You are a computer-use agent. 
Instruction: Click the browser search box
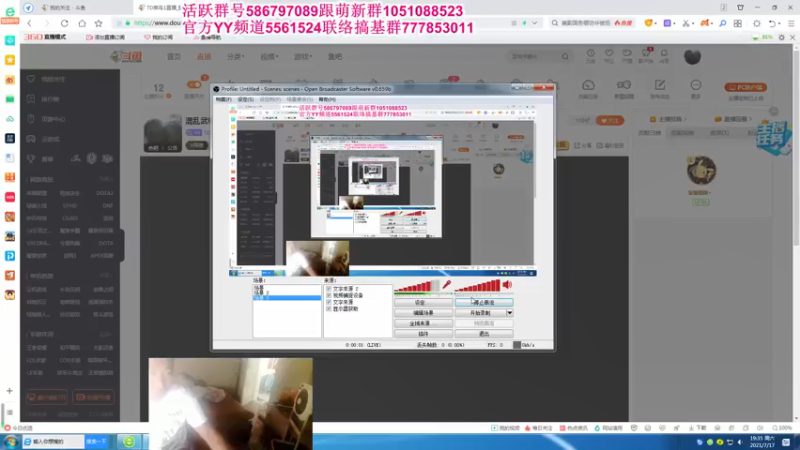pyautogui.click(x=592, y=23)
